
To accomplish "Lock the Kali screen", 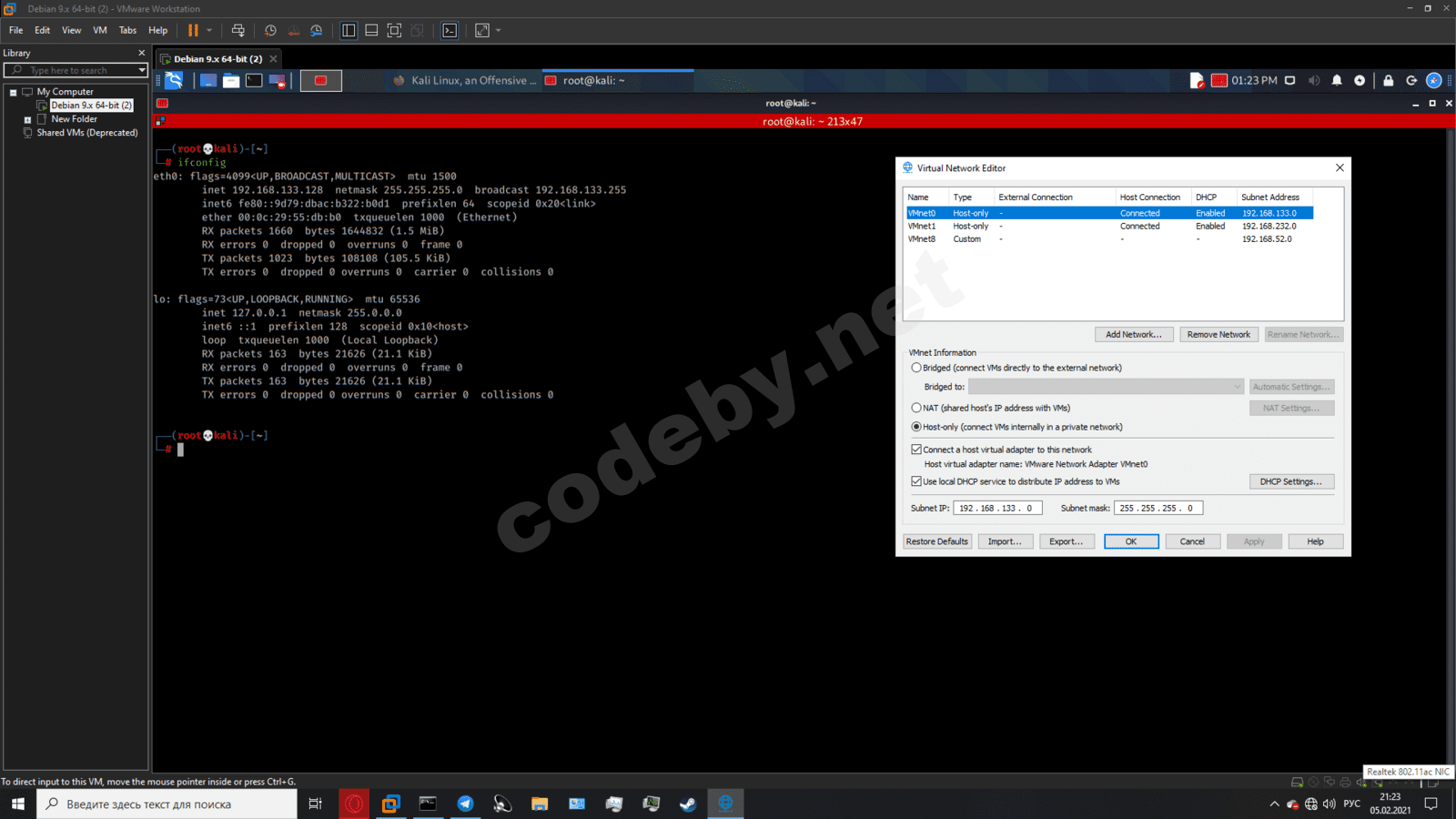I will point(1388,80).
